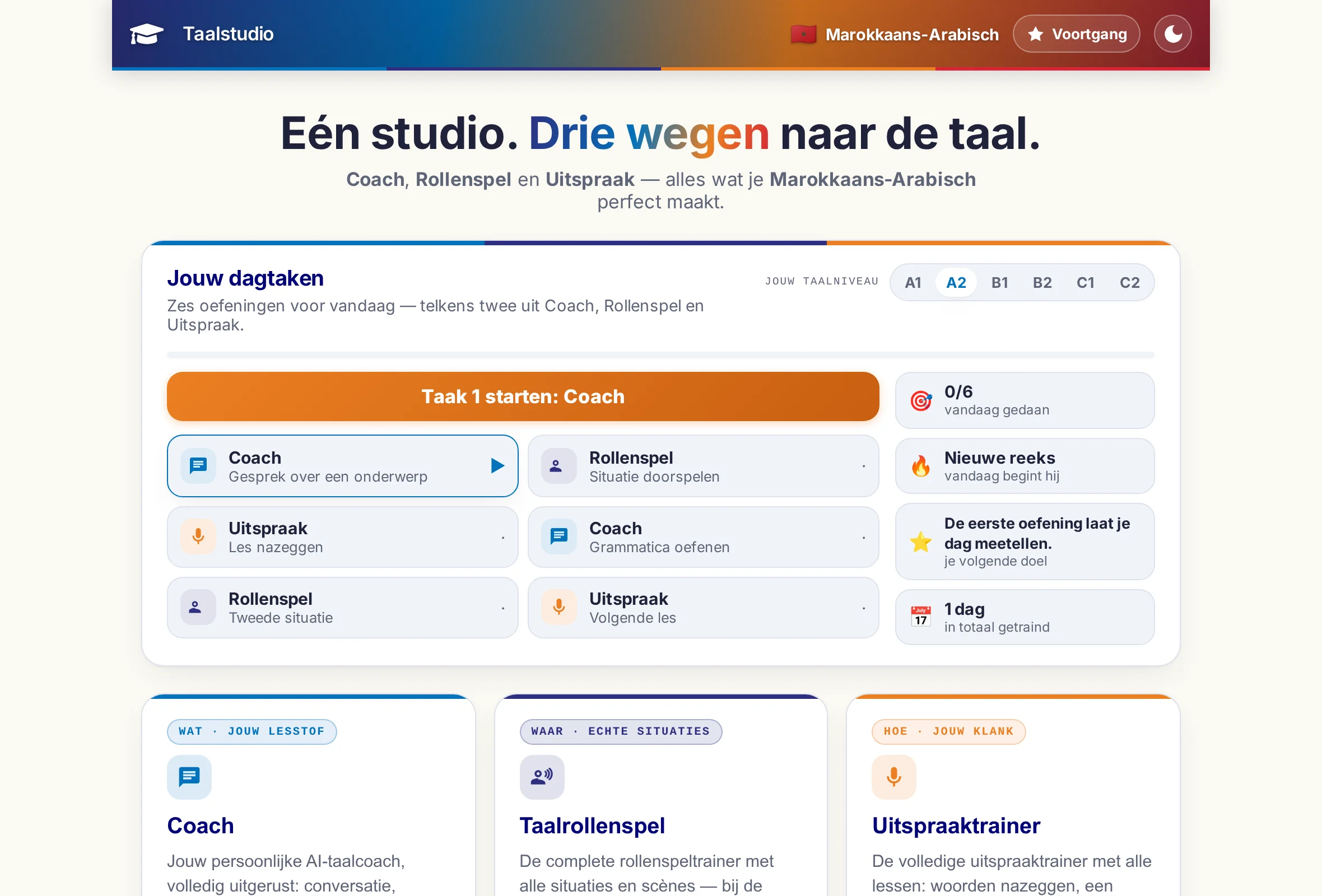The width and height of the screenshot is (1322, 896).
Task: Click the gold star next to volgende doel
Action: point(920,542)
